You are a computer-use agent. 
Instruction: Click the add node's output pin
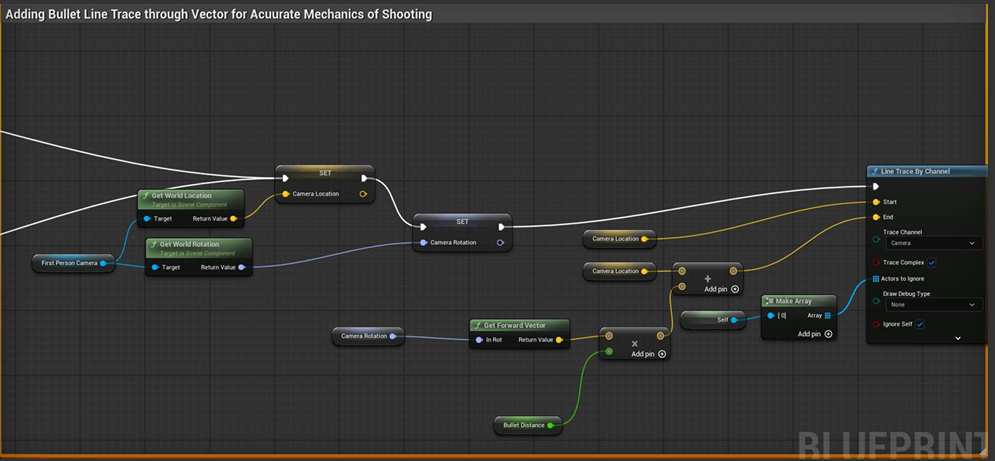tap(733, 271)
